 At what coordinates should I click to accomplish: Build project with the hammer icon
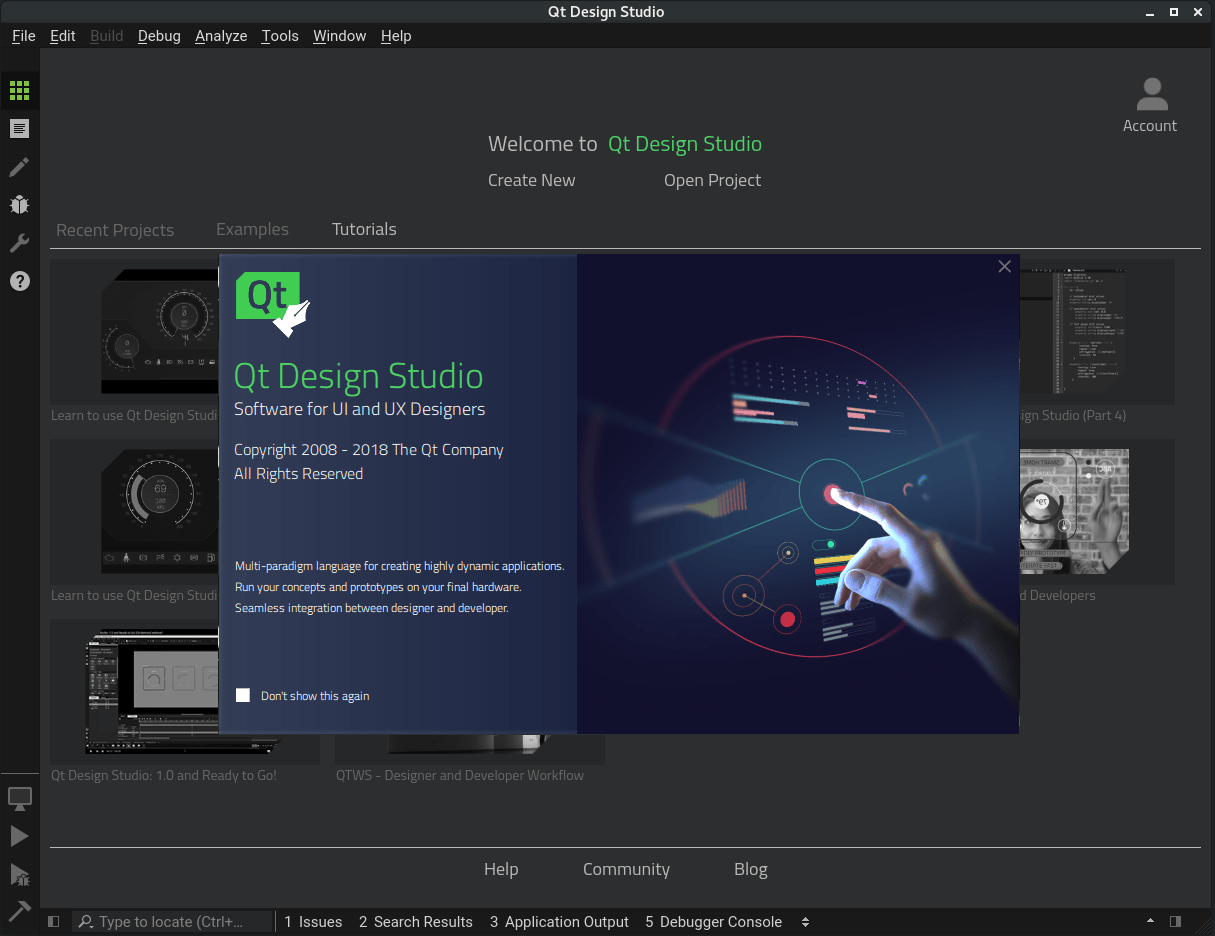point(19,910)
